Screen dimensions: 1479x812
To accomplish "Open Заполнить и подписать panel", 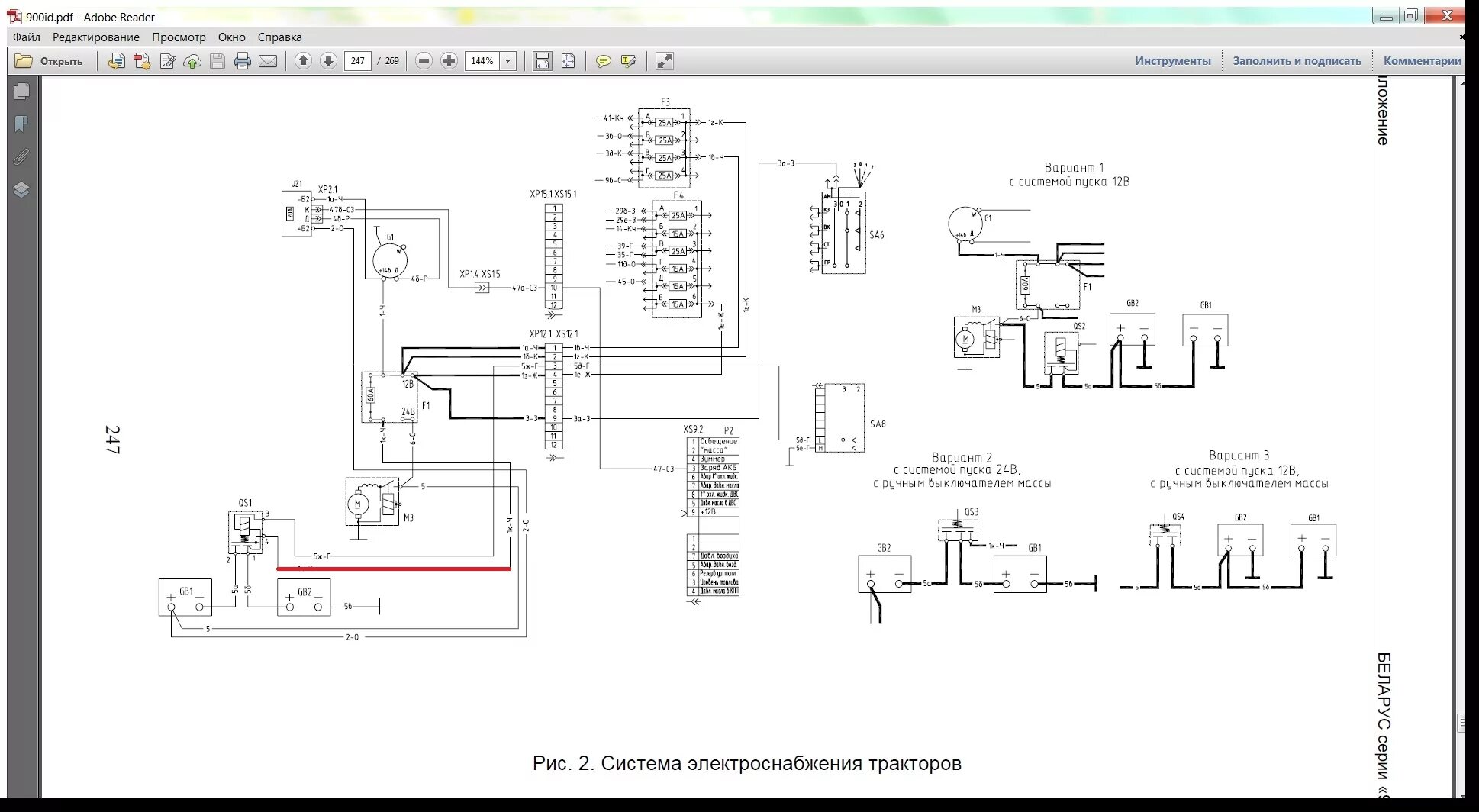I will 1297,61.
